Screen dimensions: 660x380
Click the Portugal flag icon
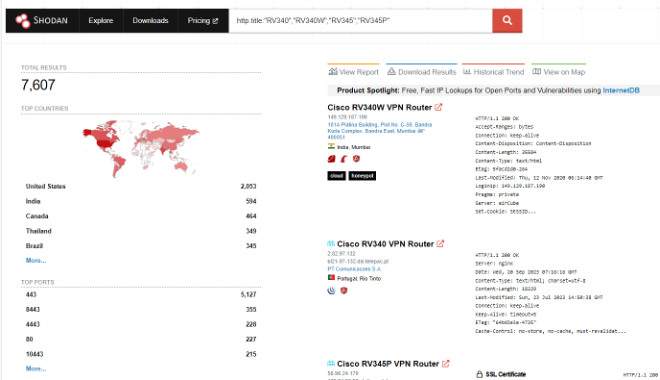pos(331,278)
